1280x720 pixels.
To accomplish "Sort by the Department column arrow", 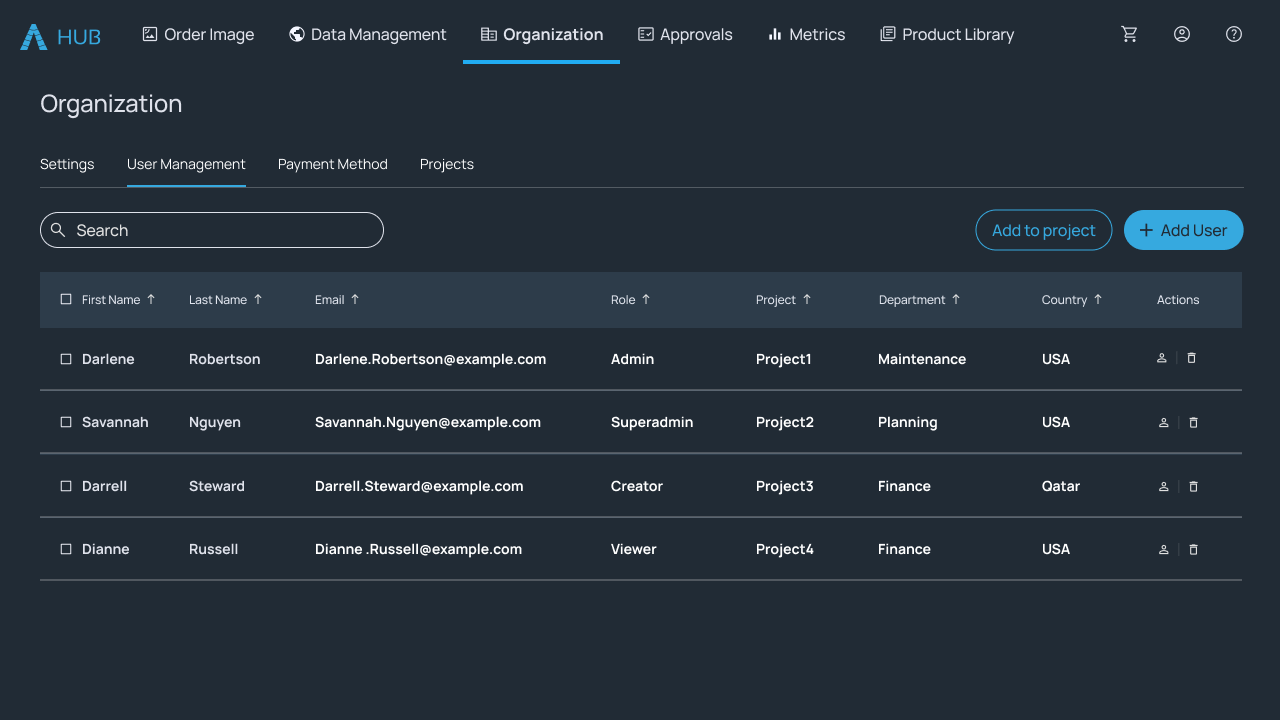I will point(956,298).
